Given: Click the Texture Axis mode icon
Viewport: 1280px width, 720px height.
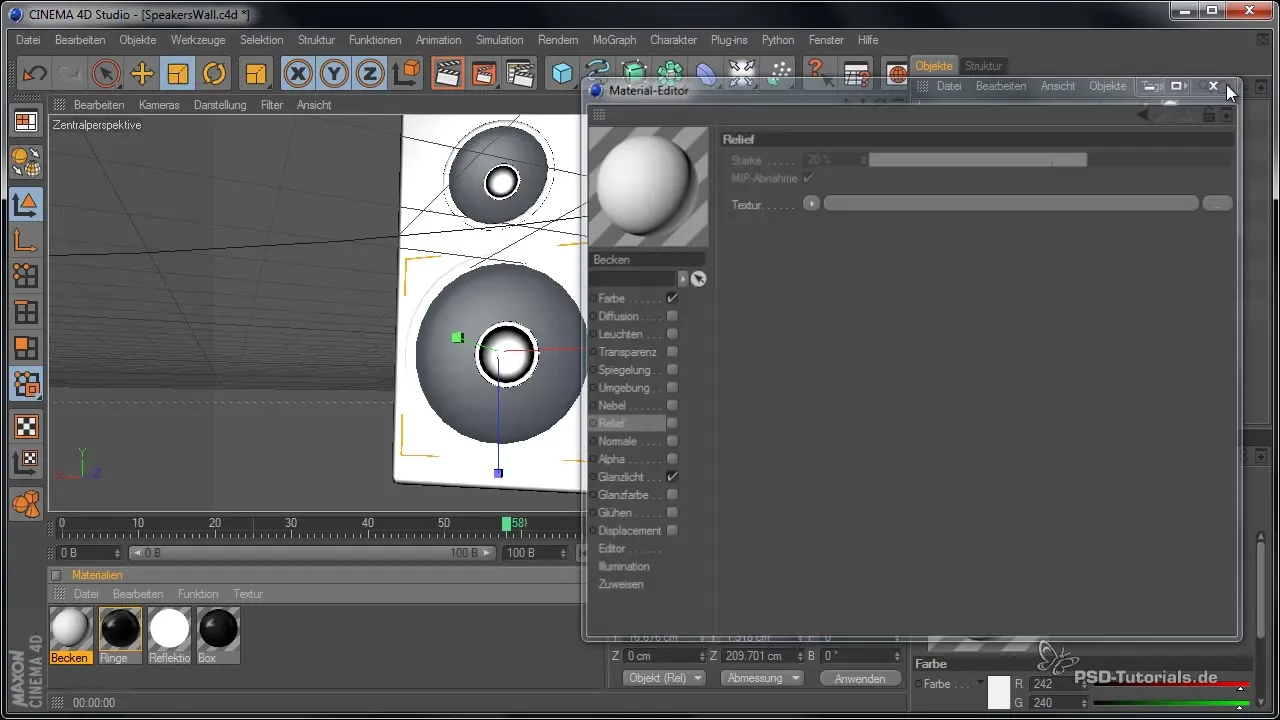Looking at the screenshot, I should [x=26, y=462].
